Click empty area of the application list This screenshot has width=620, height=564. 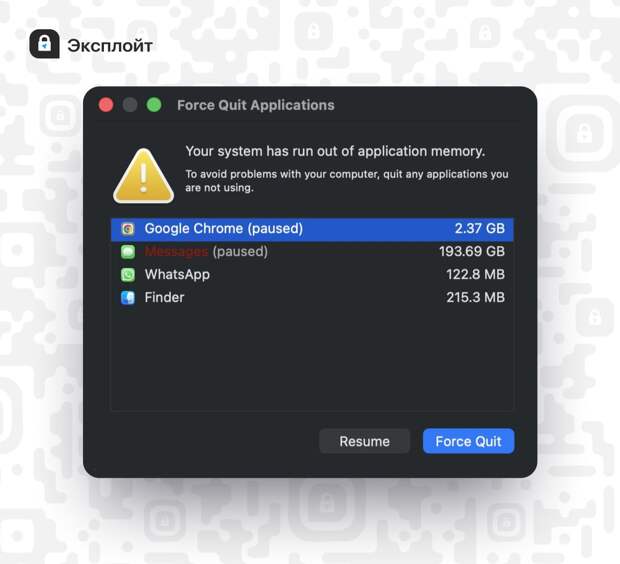pyautogui.click(x=312, y=360)
